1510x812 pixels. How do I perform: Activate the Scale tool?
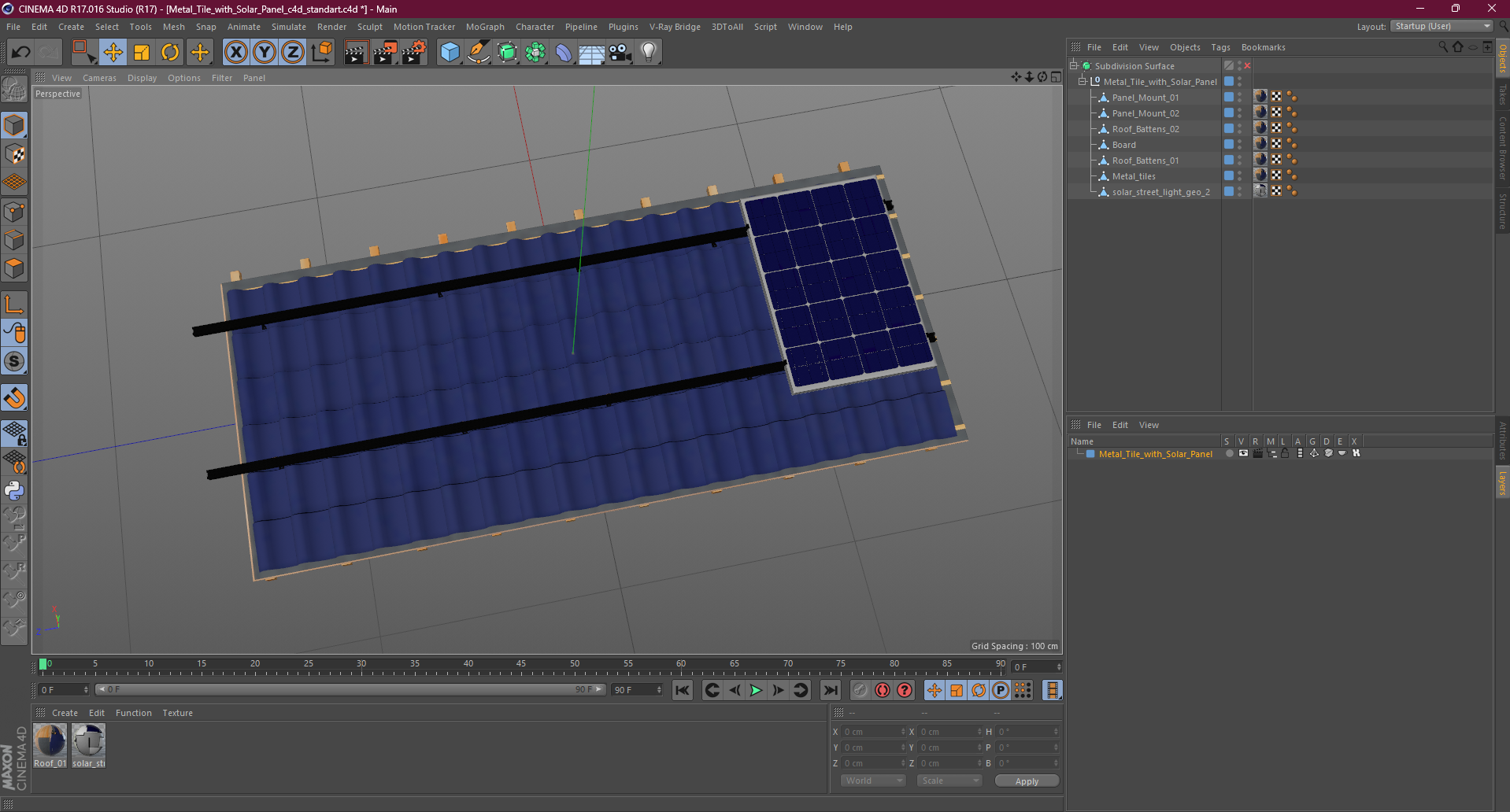(142, 53)
